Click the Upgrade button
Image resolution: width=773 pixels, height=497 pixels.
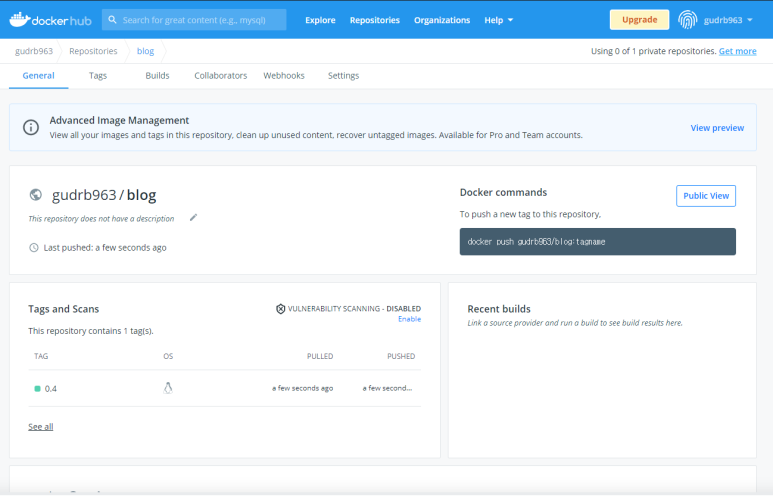[639, 20]
